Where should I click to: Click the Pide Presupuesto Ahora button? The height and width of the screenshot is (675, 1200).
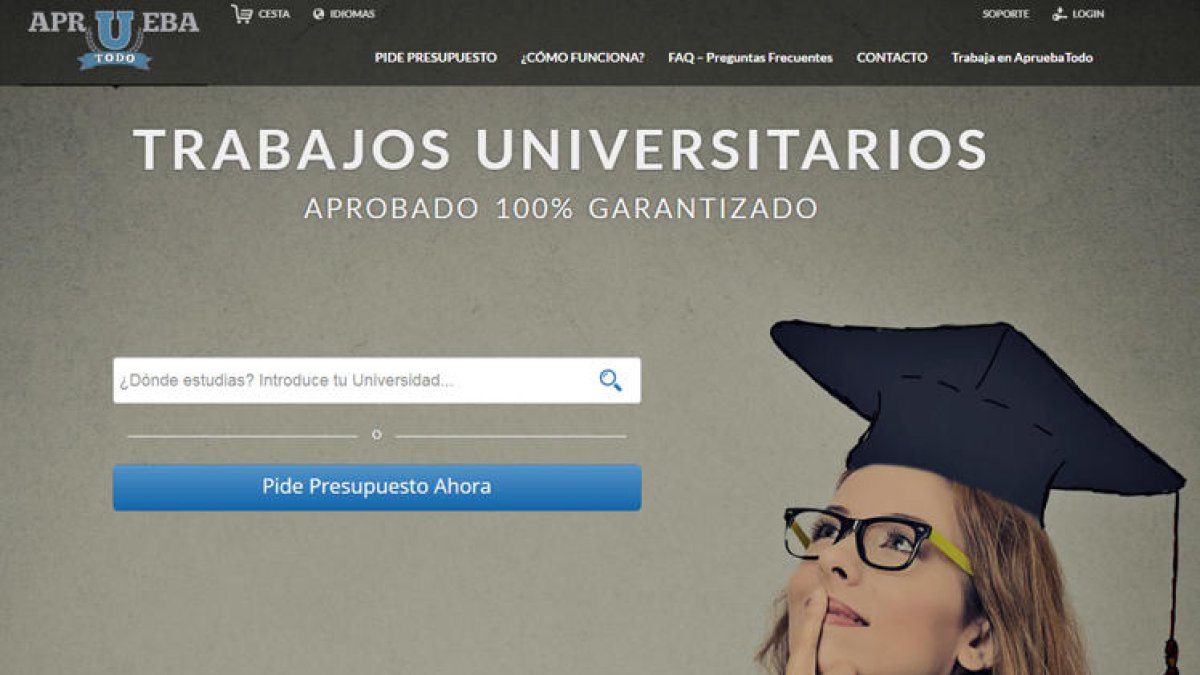pyautogui.click(x=377, y=487)
